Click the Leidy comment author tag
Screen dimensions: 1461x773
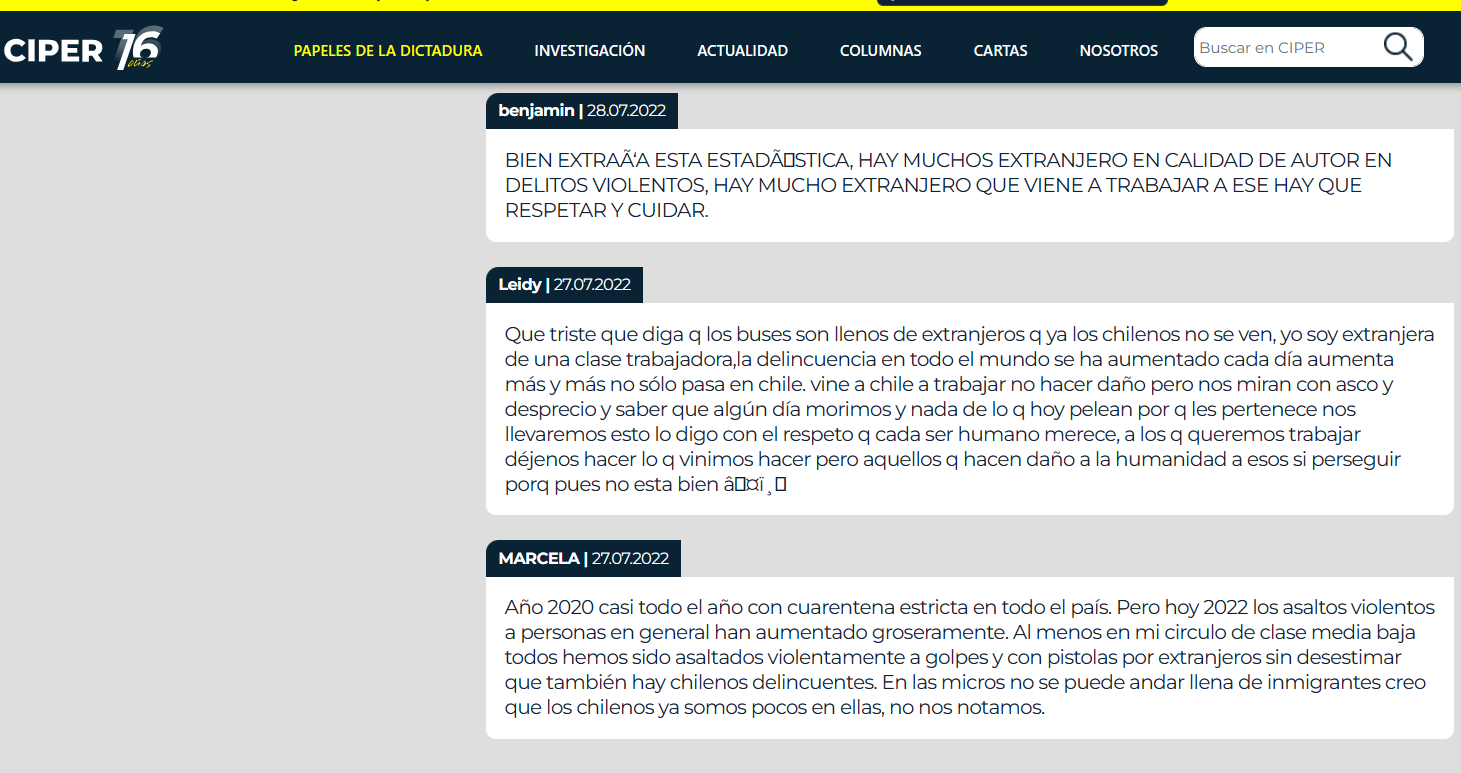point(564,285)
